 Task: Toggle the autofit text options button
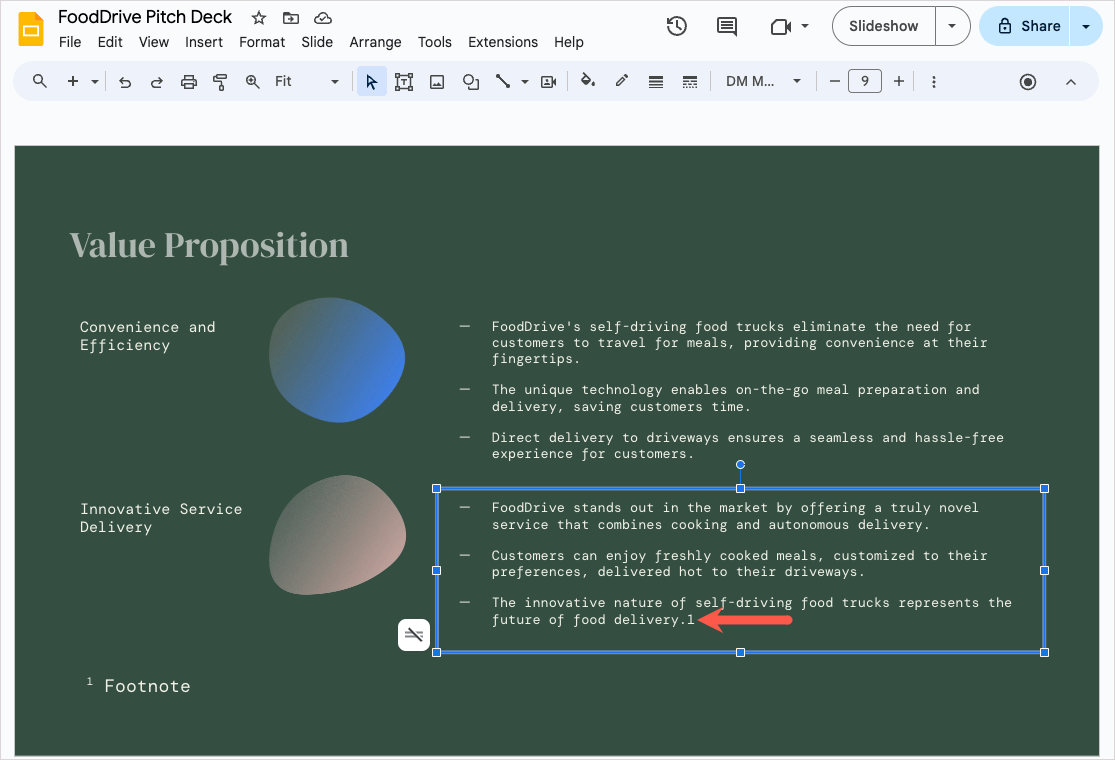tap(414, 635)
